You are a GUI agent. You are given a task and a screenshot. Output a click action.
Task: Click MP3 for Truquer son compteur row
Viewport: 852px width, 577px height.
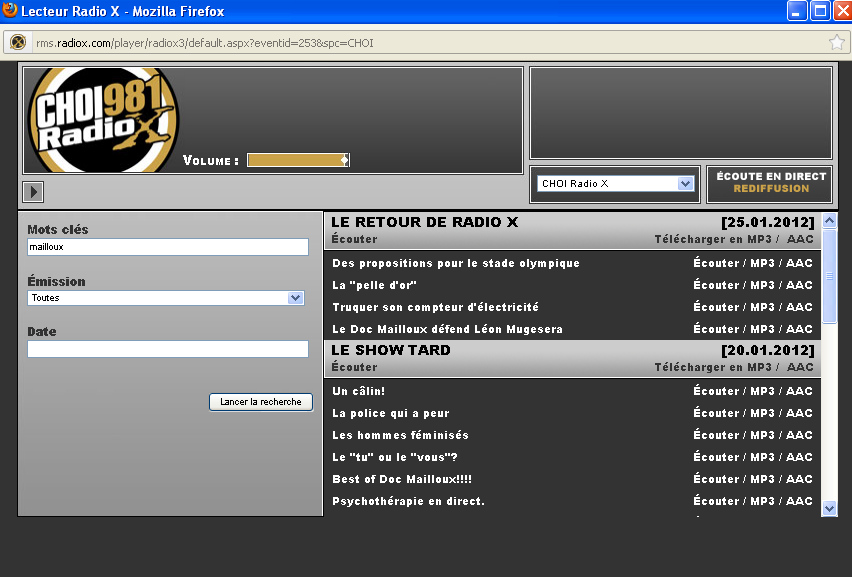(x=762, y=307)
